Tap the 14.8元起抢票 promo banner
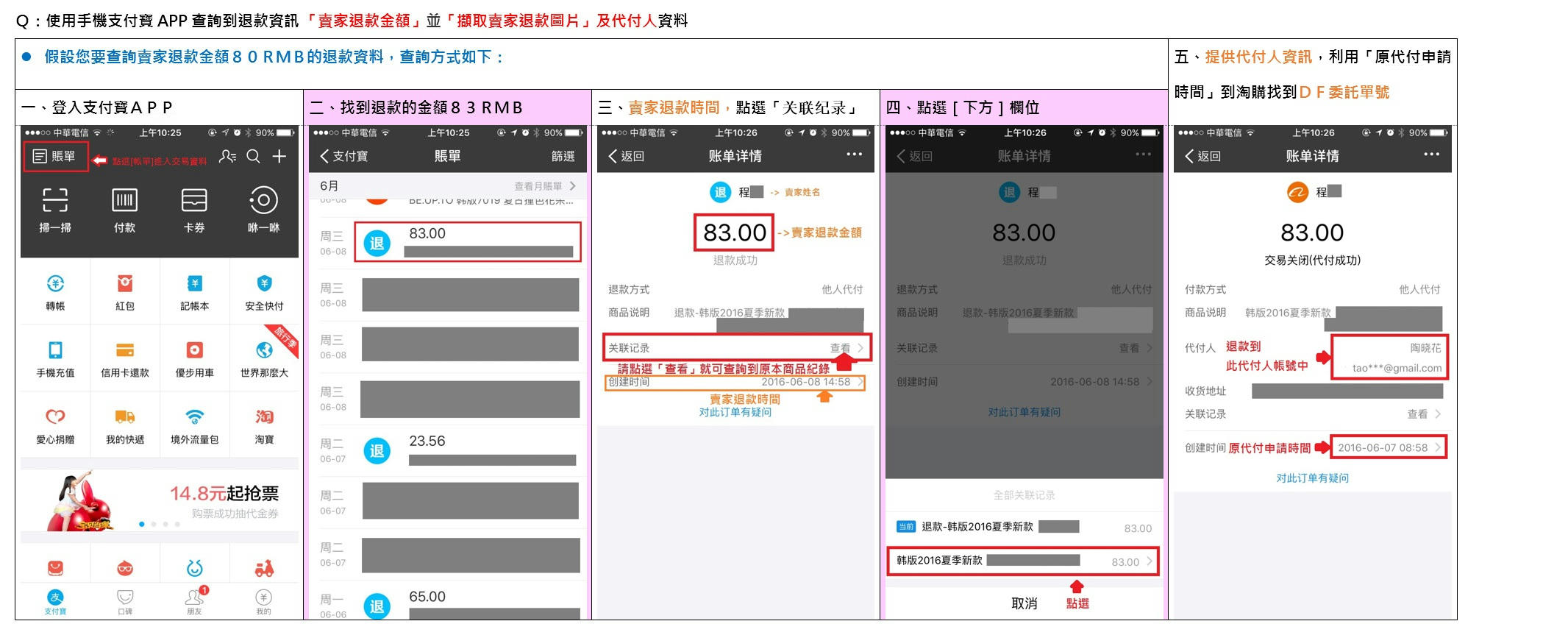1568x635 pixels. click(160, 500)
